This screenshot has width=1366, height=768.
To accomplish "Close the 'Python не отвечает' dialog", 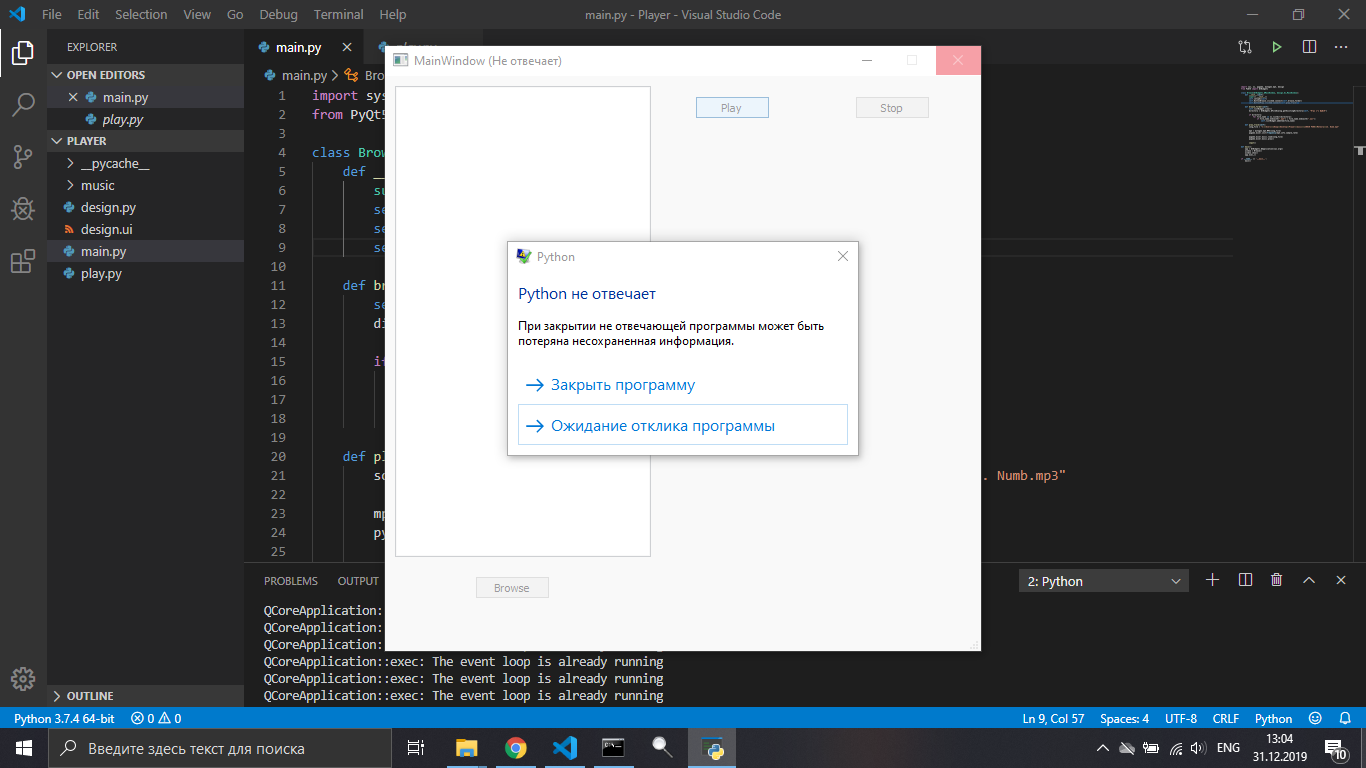I will click(842, 256).
